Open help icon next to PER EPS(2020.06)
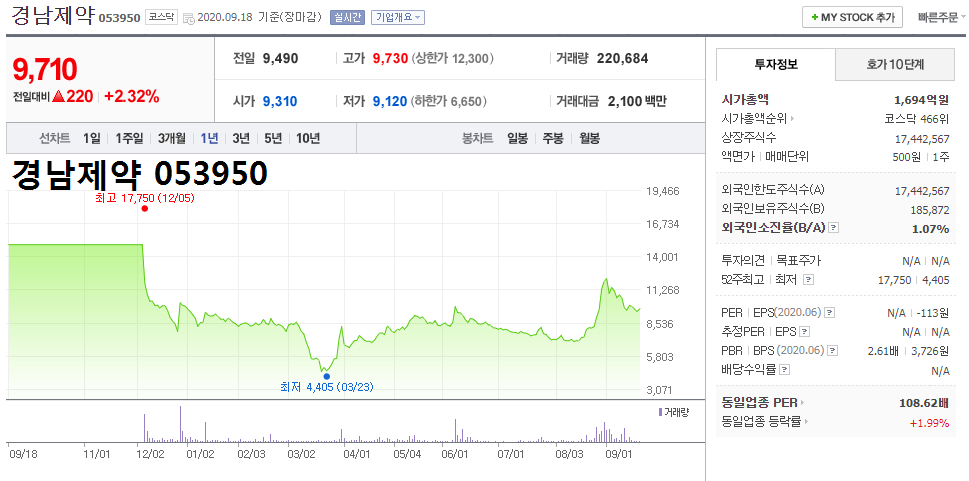 pos(830,312)
